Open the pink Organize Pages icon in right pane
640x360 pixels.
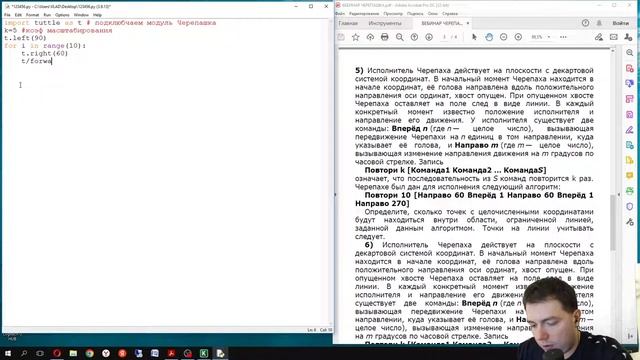[x=630, y=99]
